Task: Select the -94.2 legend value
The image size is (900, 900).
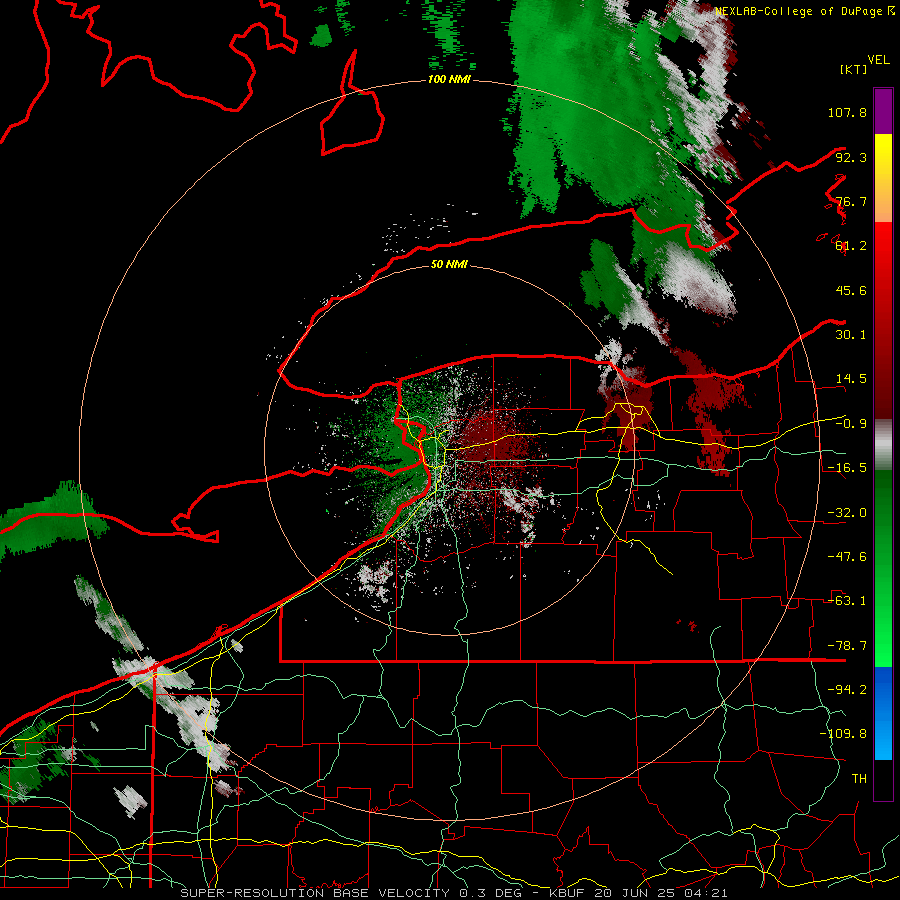Action: coord(847,690)
